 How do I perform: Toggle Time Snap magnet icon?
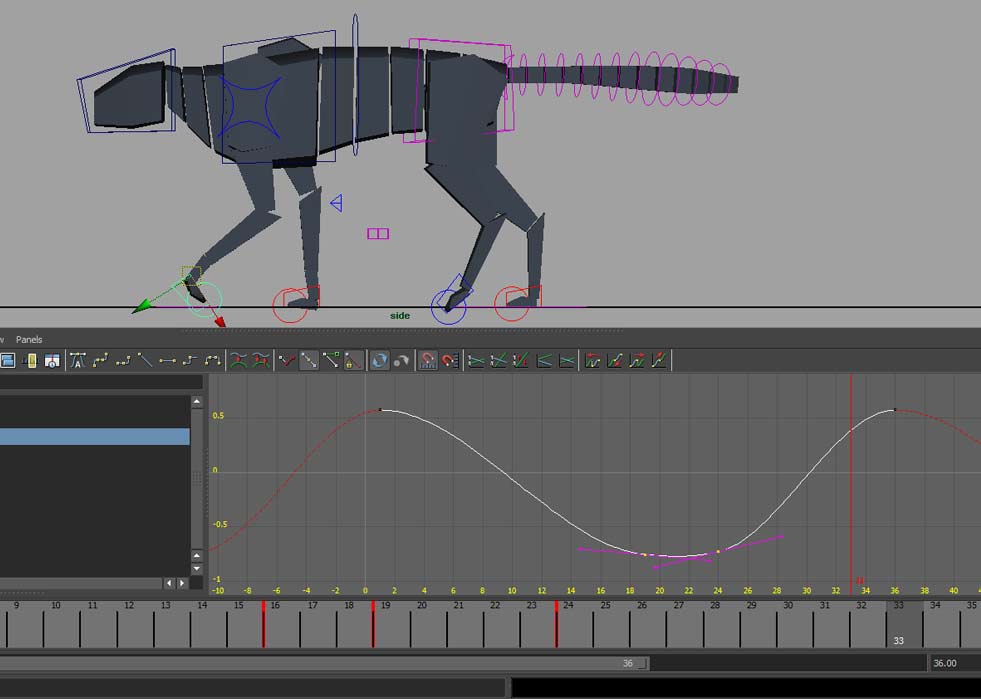(427, 360)
